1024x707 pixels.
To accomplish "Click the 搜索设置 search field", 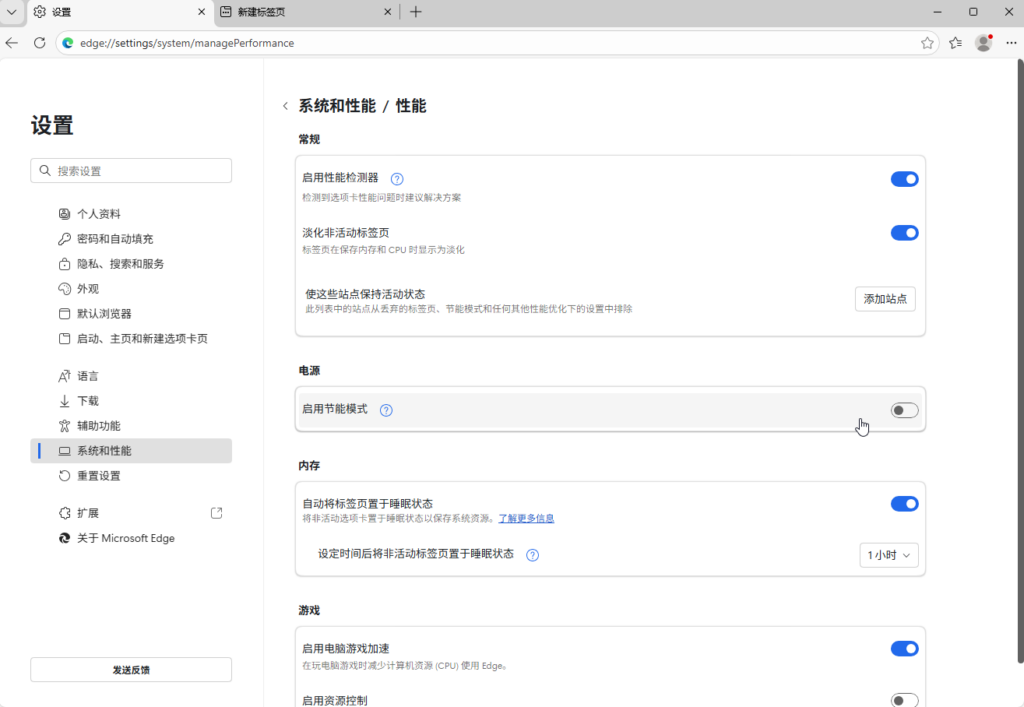I will coord(131,171).
